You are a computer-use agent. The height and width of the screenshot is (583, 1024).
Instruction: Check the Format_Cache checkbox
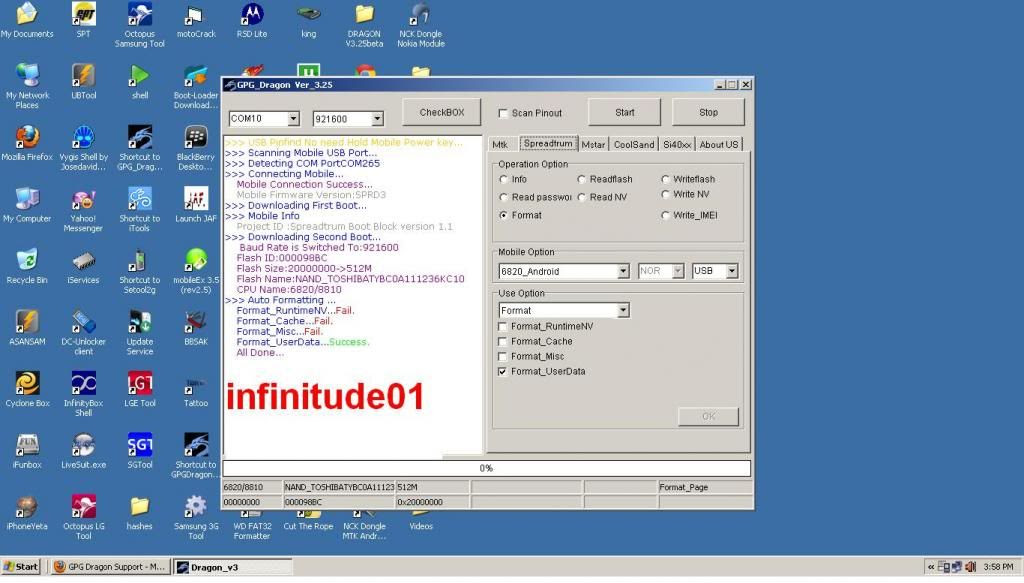click(x=502, y=341)
